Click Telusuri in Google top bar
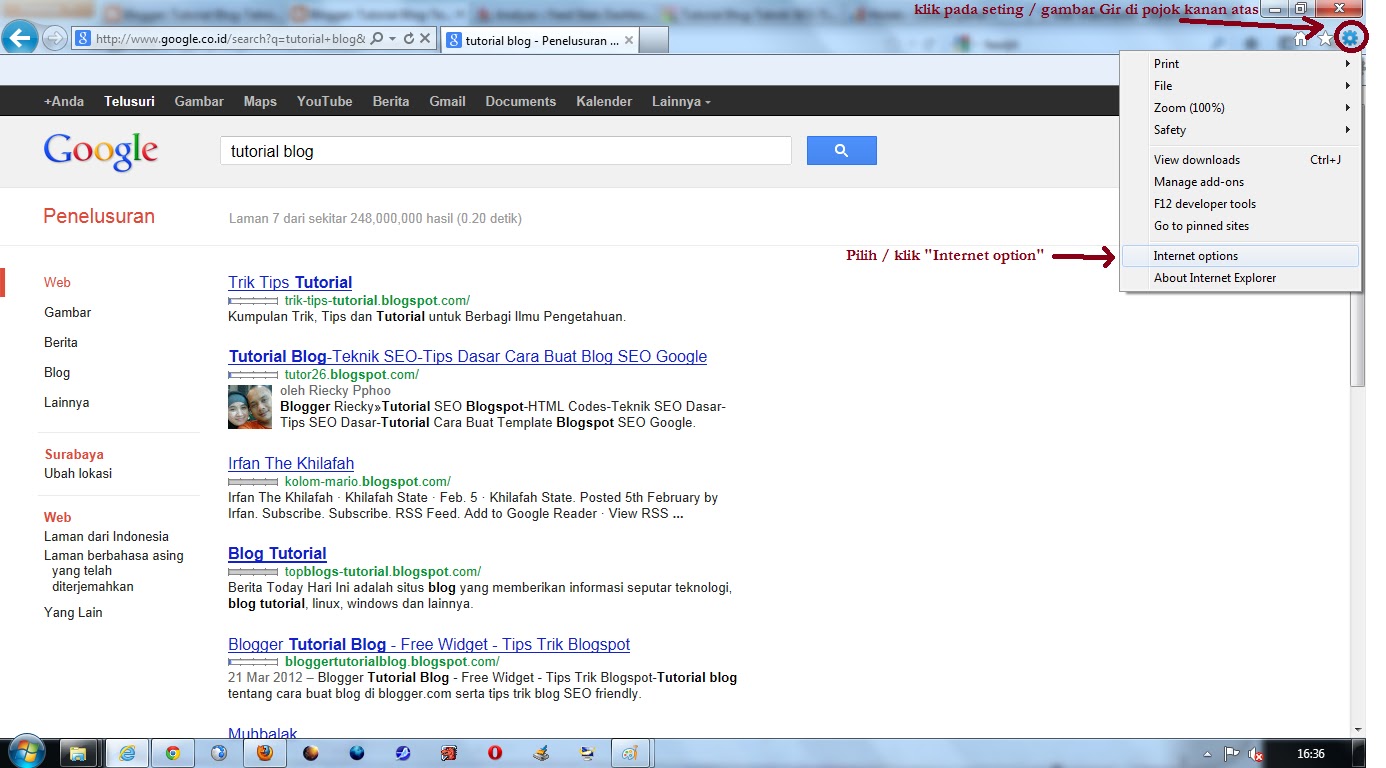Screen dimensions: 1386x768 point(129,101)
